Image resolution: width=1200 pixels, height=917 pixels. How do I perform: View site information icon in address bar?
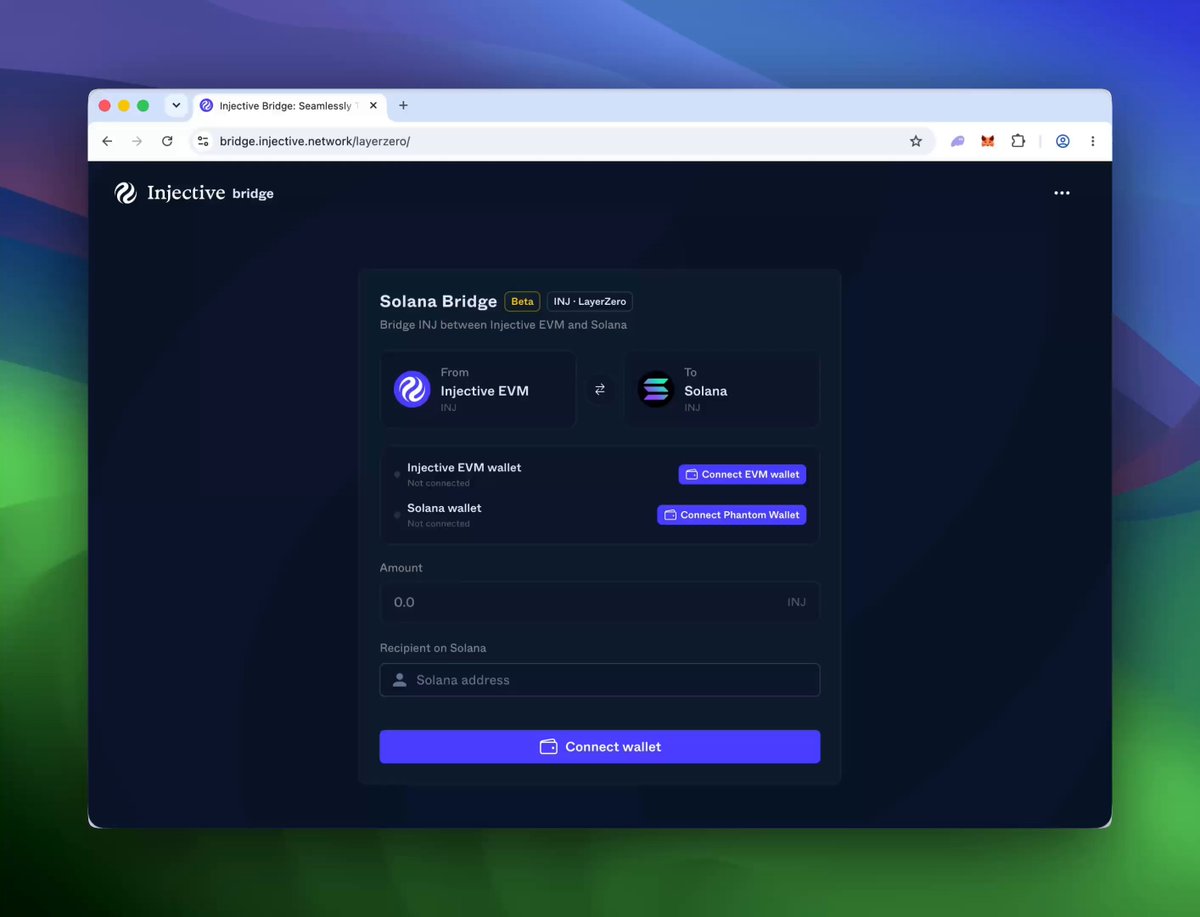203,141
